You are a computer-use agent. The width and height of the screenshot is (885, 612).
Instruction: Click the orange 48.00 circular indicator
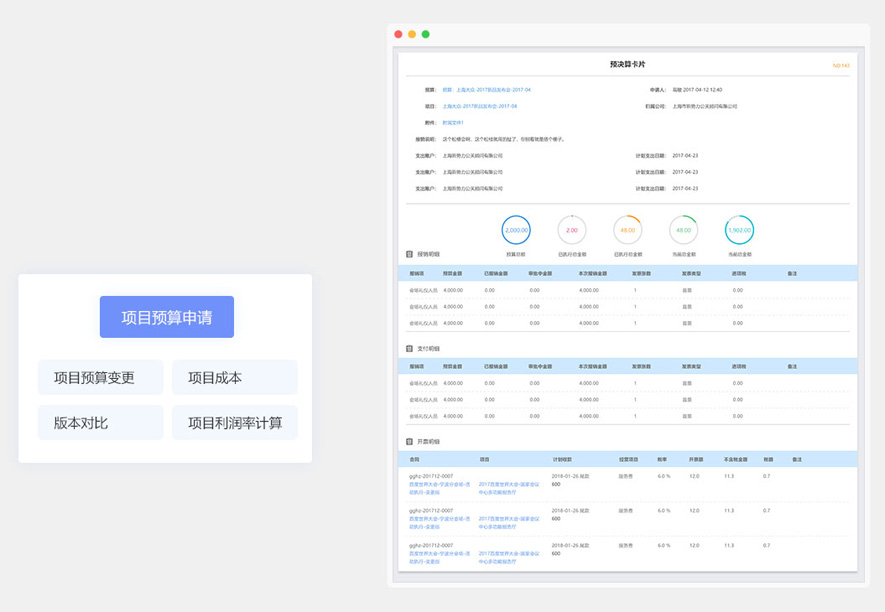[627, 230]
